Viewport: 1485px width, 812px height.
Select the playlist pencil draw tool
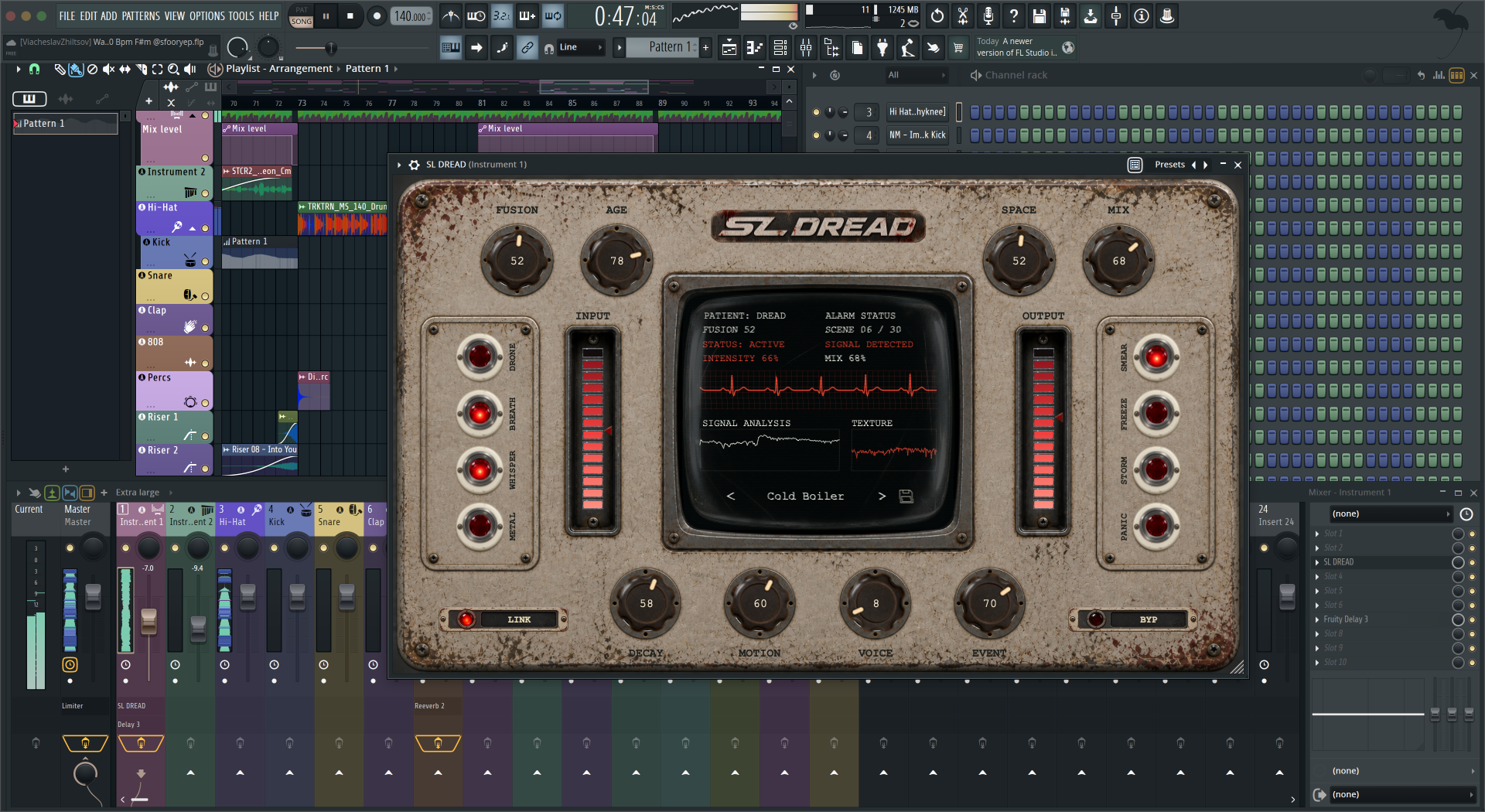pyautogui.click(x=60, y=69)
